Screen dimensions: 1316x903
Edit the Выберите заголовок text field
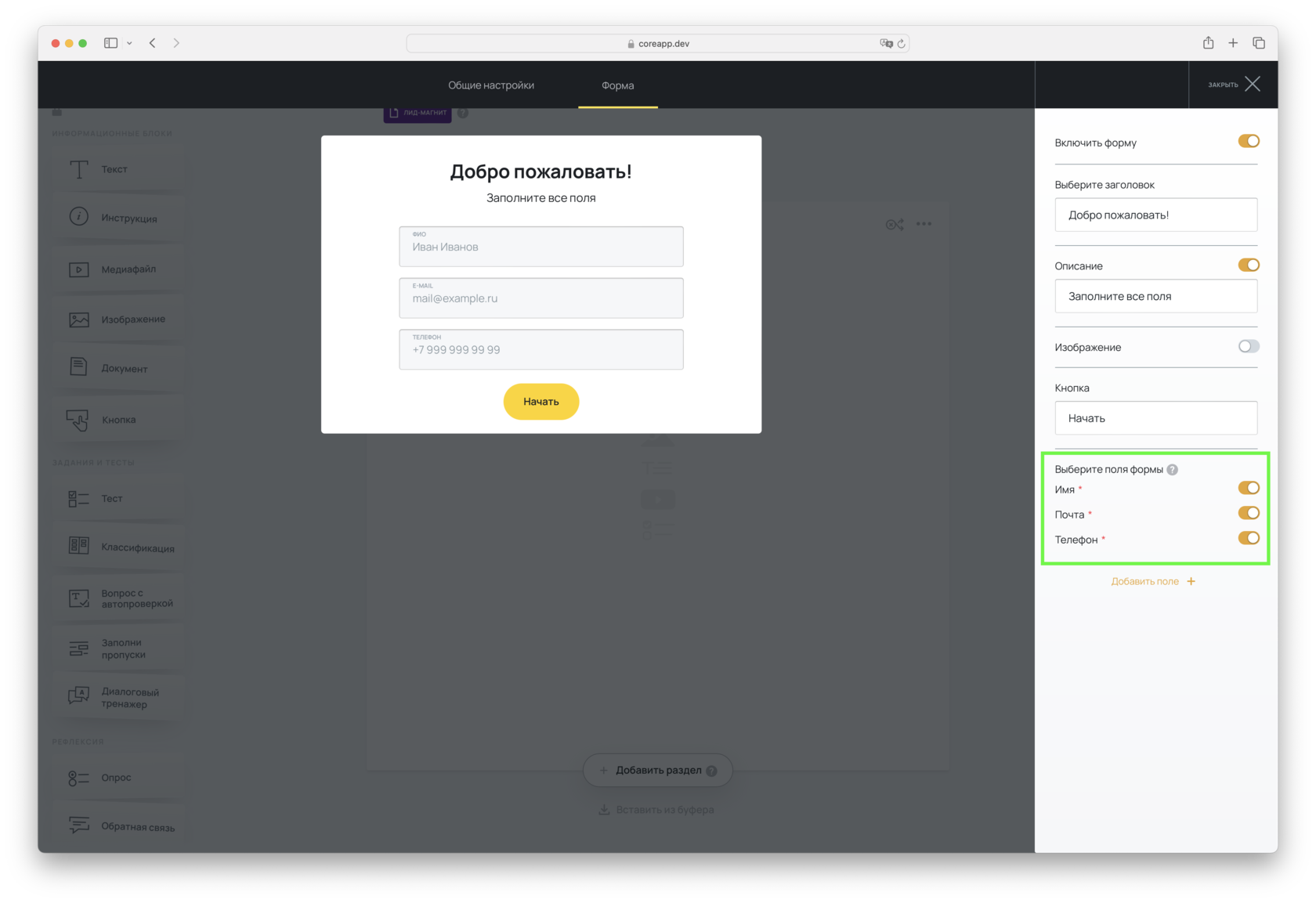[1156, 215]
